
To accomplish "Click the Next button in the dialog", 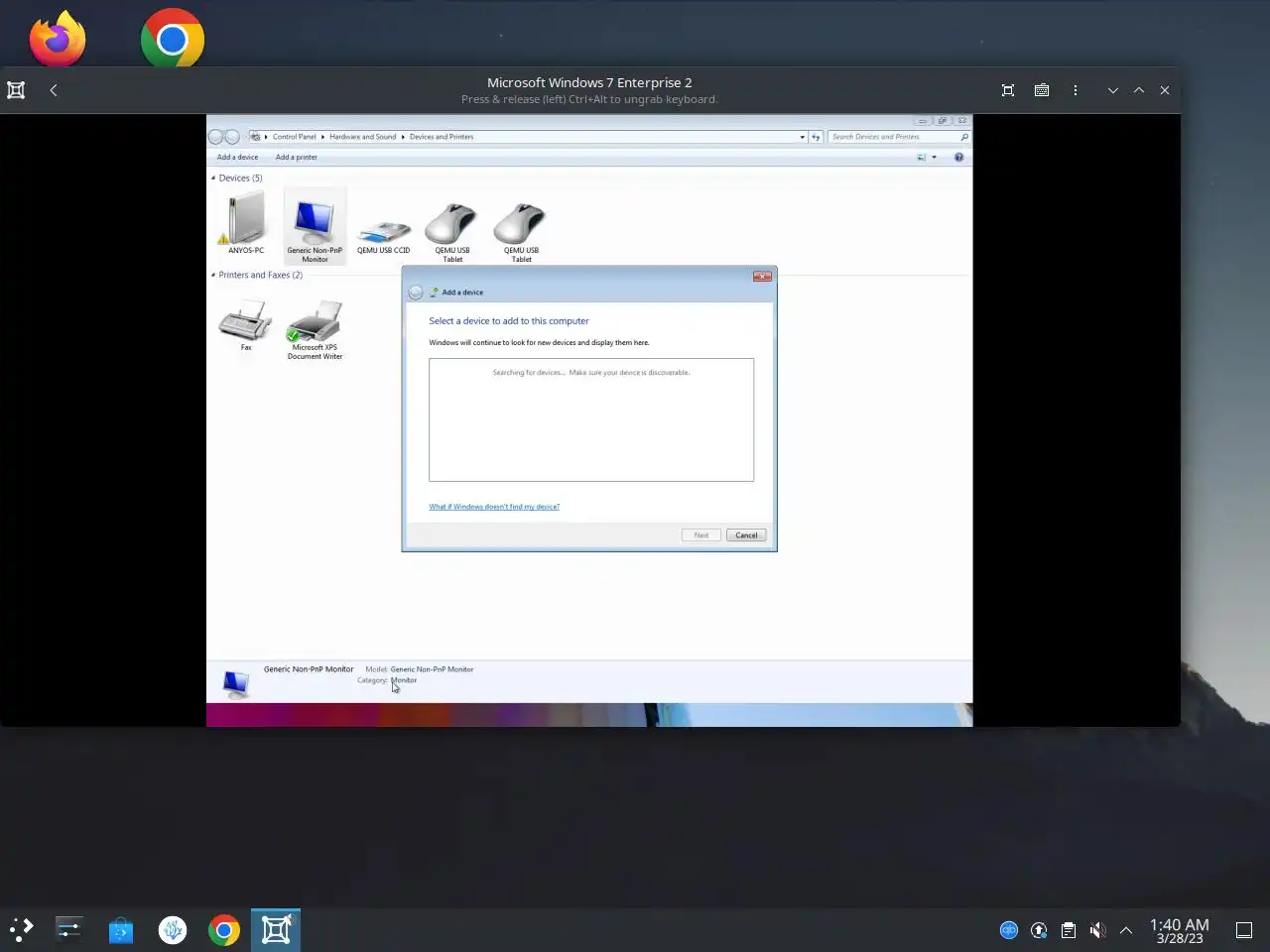I will (x=701, y=535).
